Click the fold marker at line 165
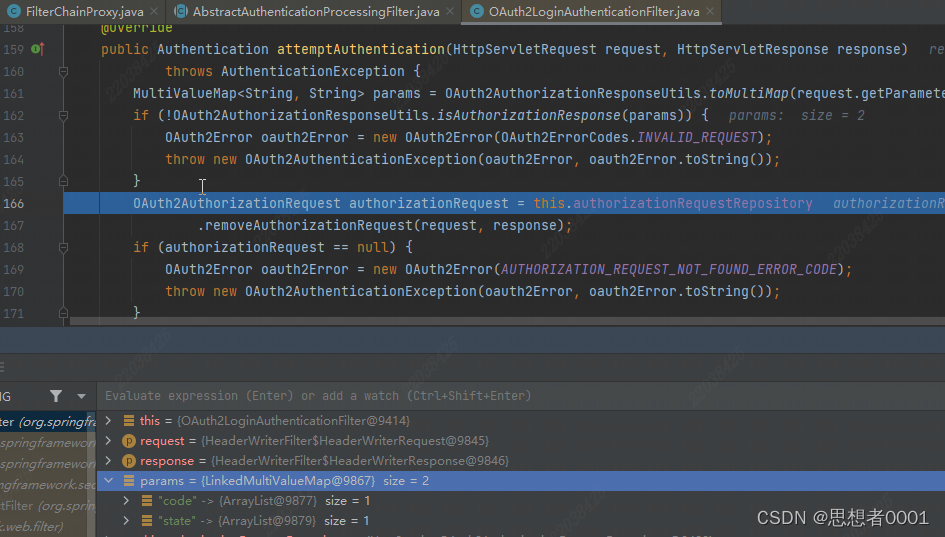Screen dimensions: 945x537 (64, 181)
